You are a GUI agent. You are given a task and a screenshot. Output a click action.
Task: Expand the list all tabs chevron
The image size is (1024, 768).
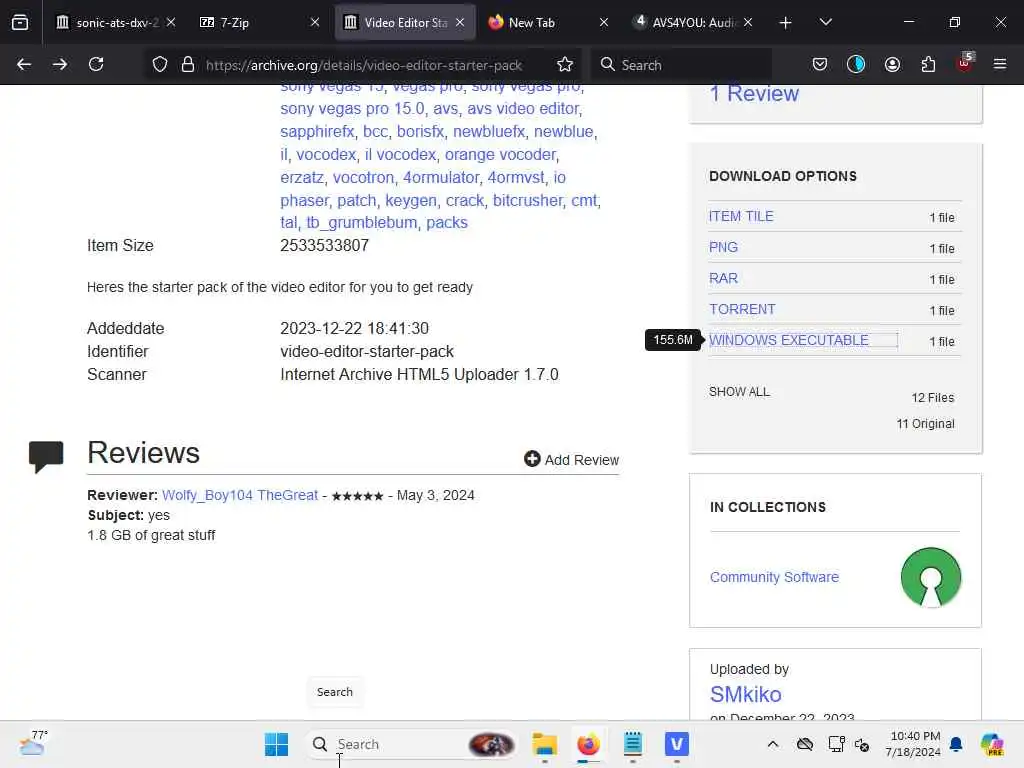(825, 22)
